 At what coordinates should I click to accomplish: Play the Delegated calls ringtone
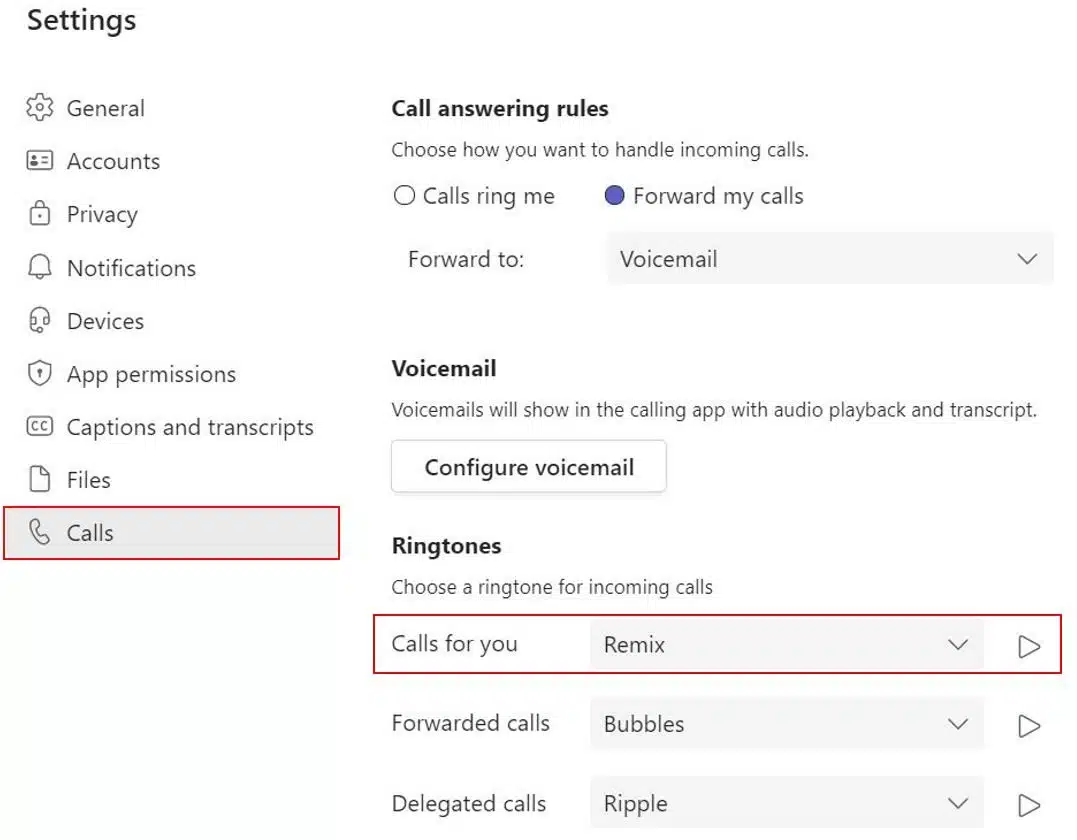(1028, 805)
